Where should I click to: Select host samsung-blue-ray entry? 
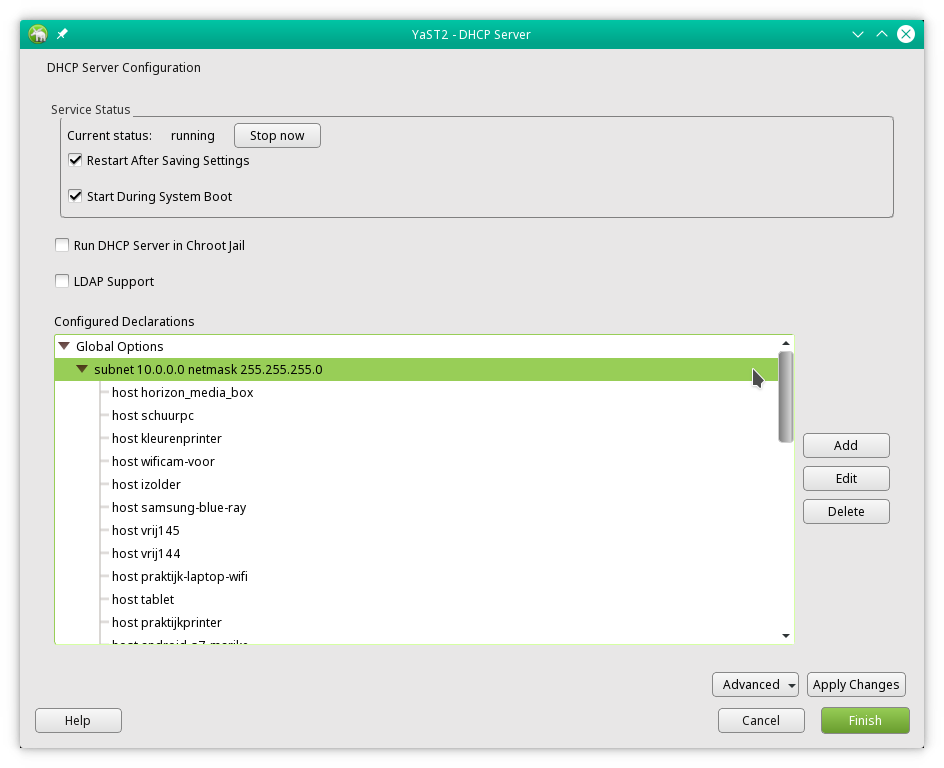click(x=178, y=508)
